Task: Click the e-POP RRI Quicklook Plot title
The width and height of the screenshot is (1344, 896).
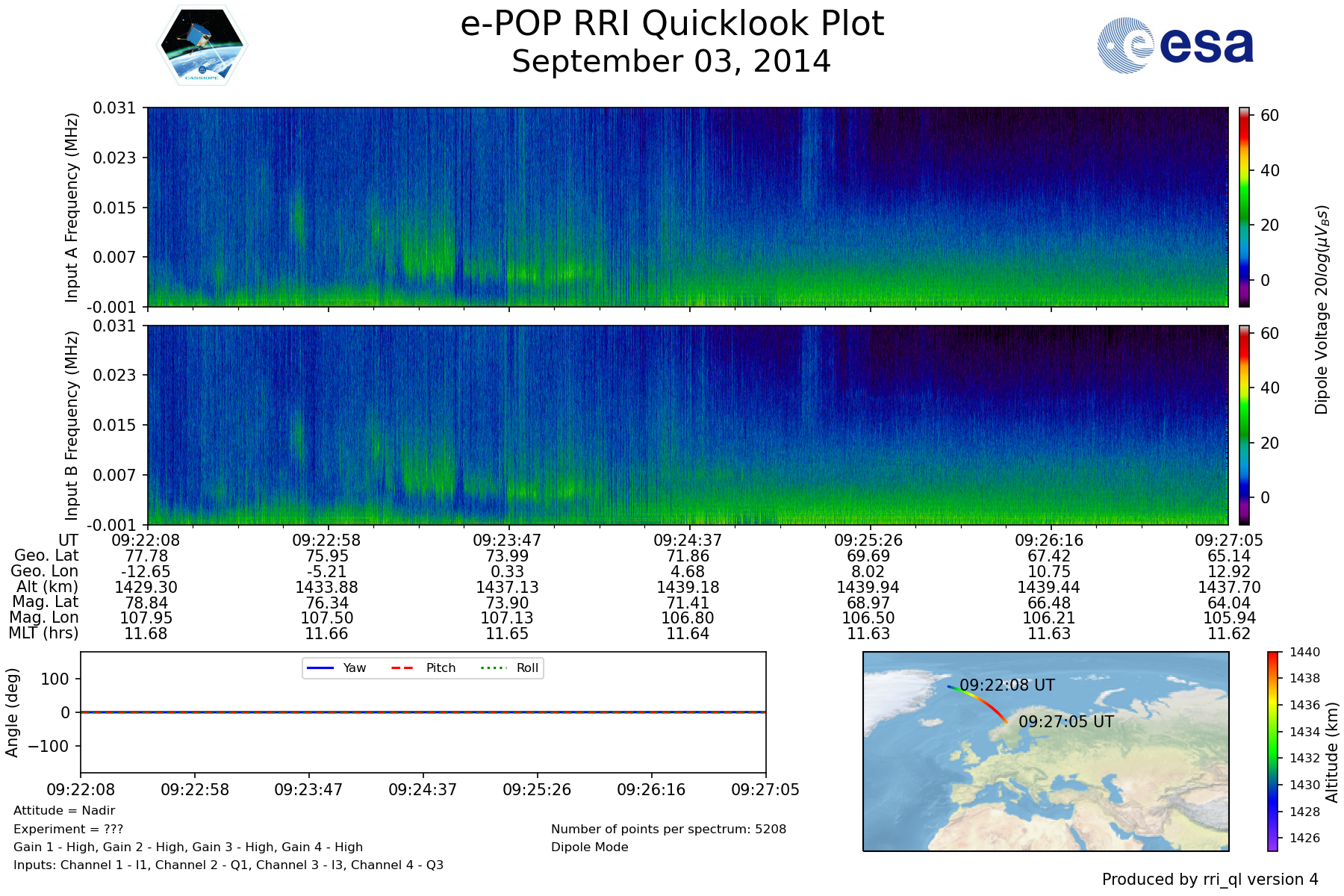Action: click(672, 24)
